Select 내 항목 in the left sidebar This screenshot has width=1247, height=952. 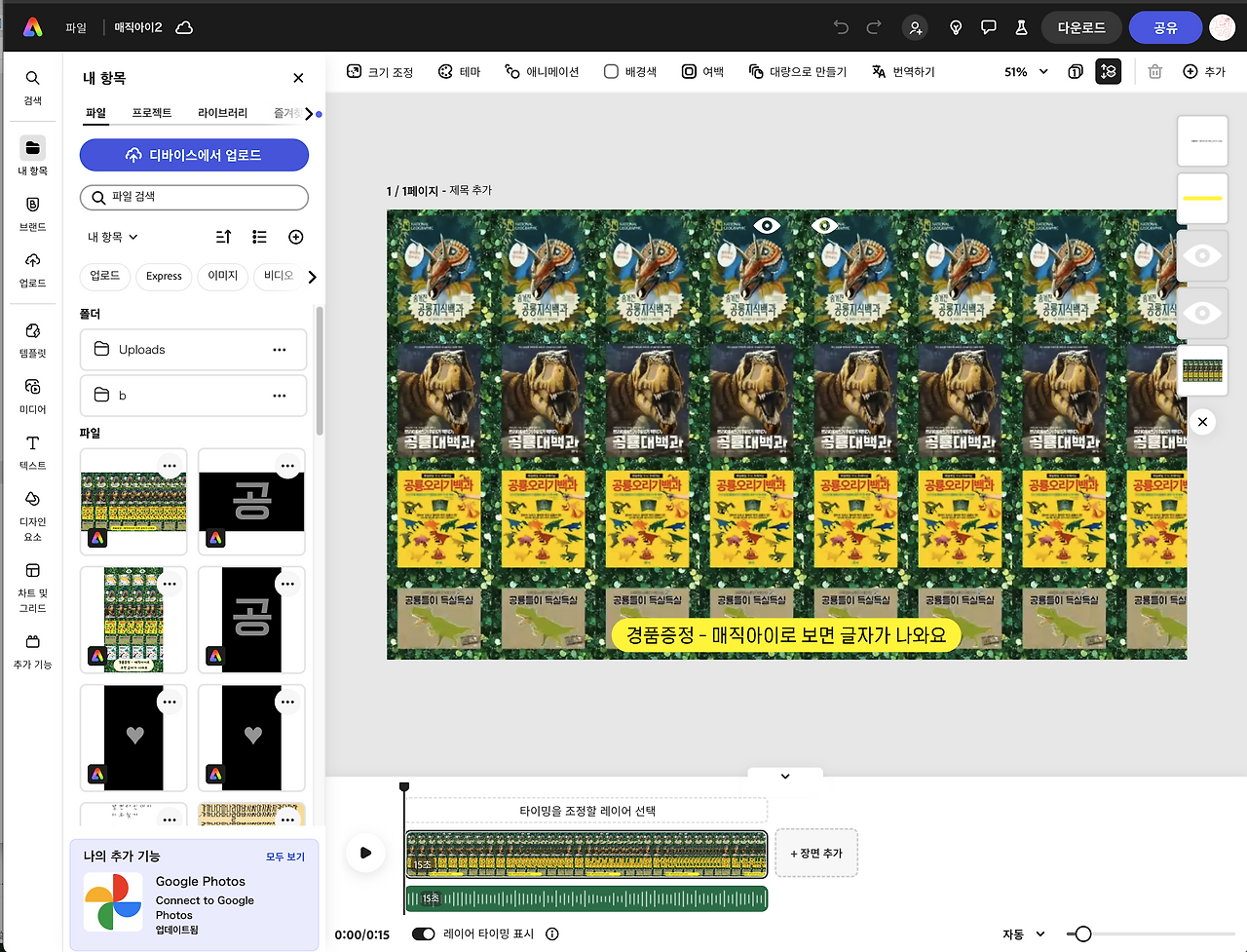pyautogui.click(x=33, y=156)
